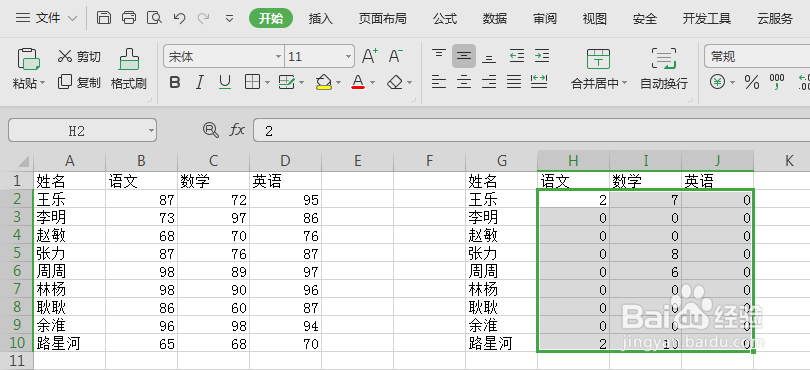
Task: Undo the last action
Action: point(179,19)
